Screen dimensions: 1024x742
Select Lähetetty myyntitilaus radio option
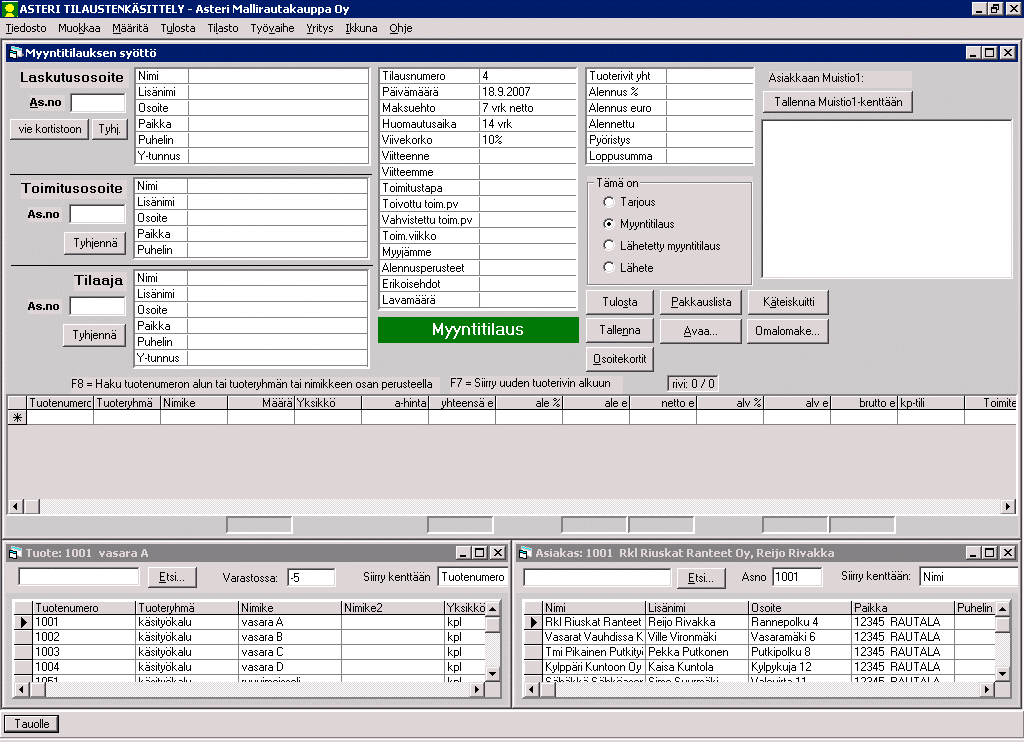click(609, 246)
